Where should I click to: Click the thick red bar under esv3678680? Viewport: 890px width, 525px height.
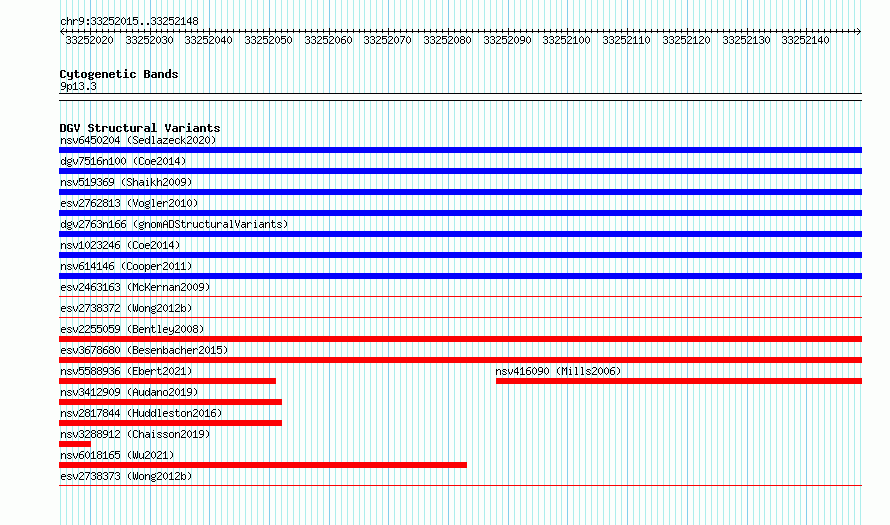[x=460, y=360]
